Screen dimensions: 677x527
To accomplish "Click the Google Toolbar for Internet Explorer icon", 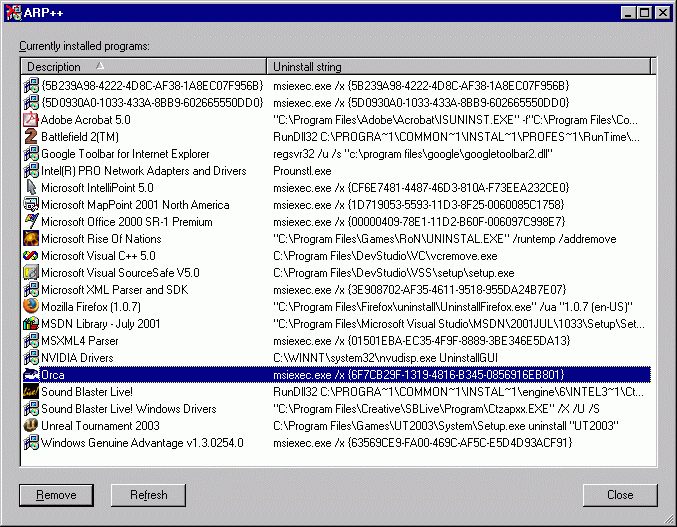I will [x=31, y=154].
